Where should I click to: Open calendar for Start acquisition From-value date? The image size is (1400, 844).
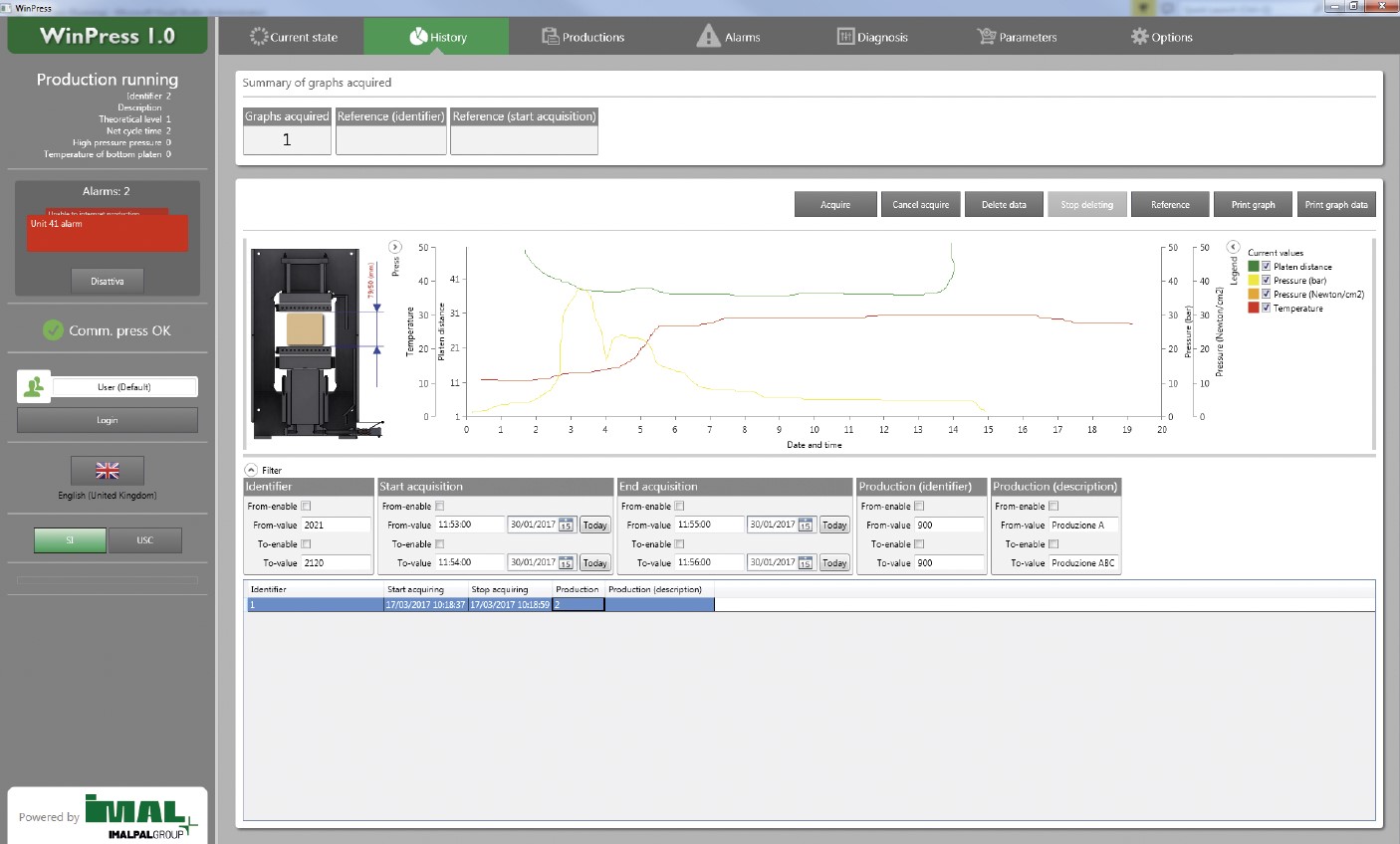coord(566,525)
